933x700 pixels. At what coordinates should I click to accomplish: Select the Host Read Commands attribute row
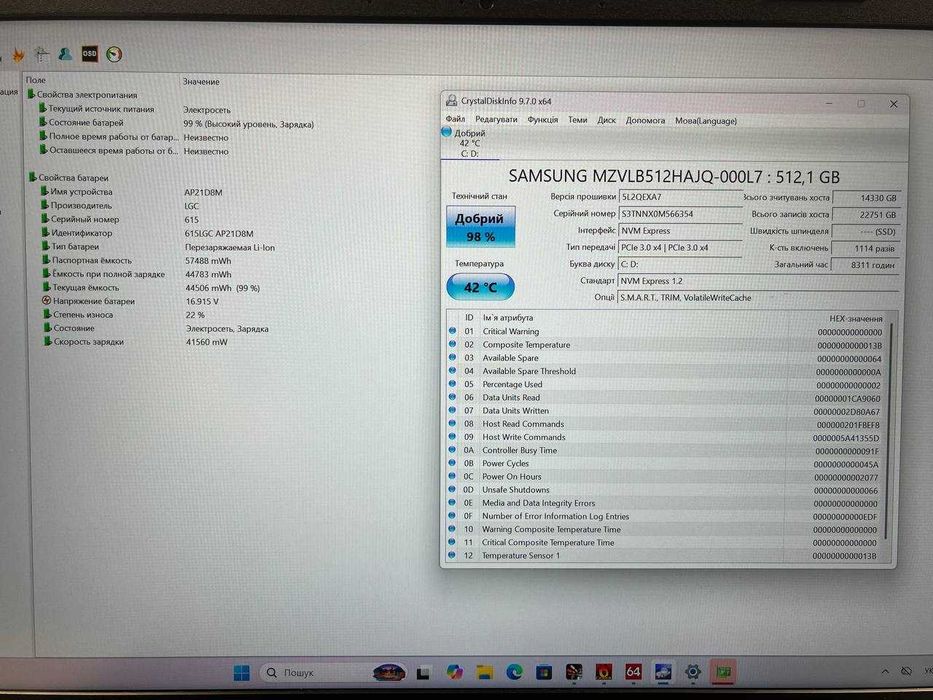(665, 424)
